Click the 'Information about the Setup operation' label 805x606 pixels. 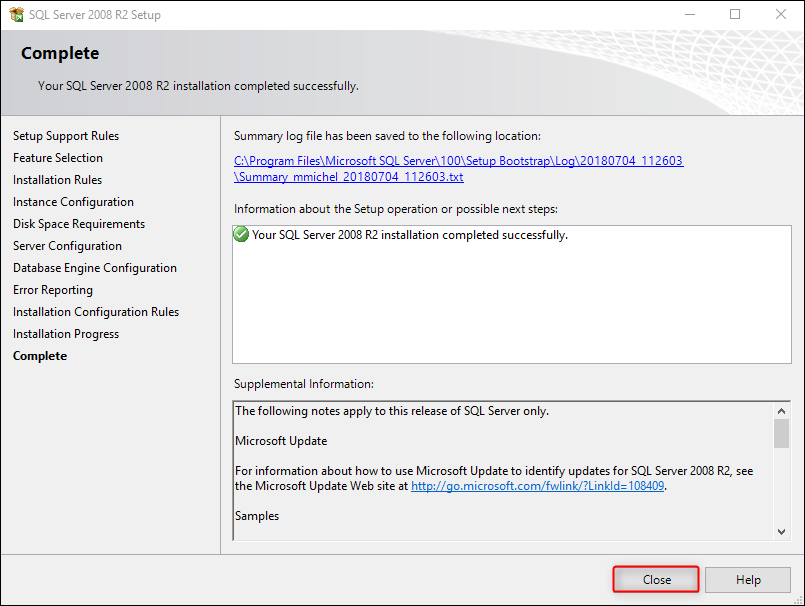pyautogui.click(x=396, y=210)
